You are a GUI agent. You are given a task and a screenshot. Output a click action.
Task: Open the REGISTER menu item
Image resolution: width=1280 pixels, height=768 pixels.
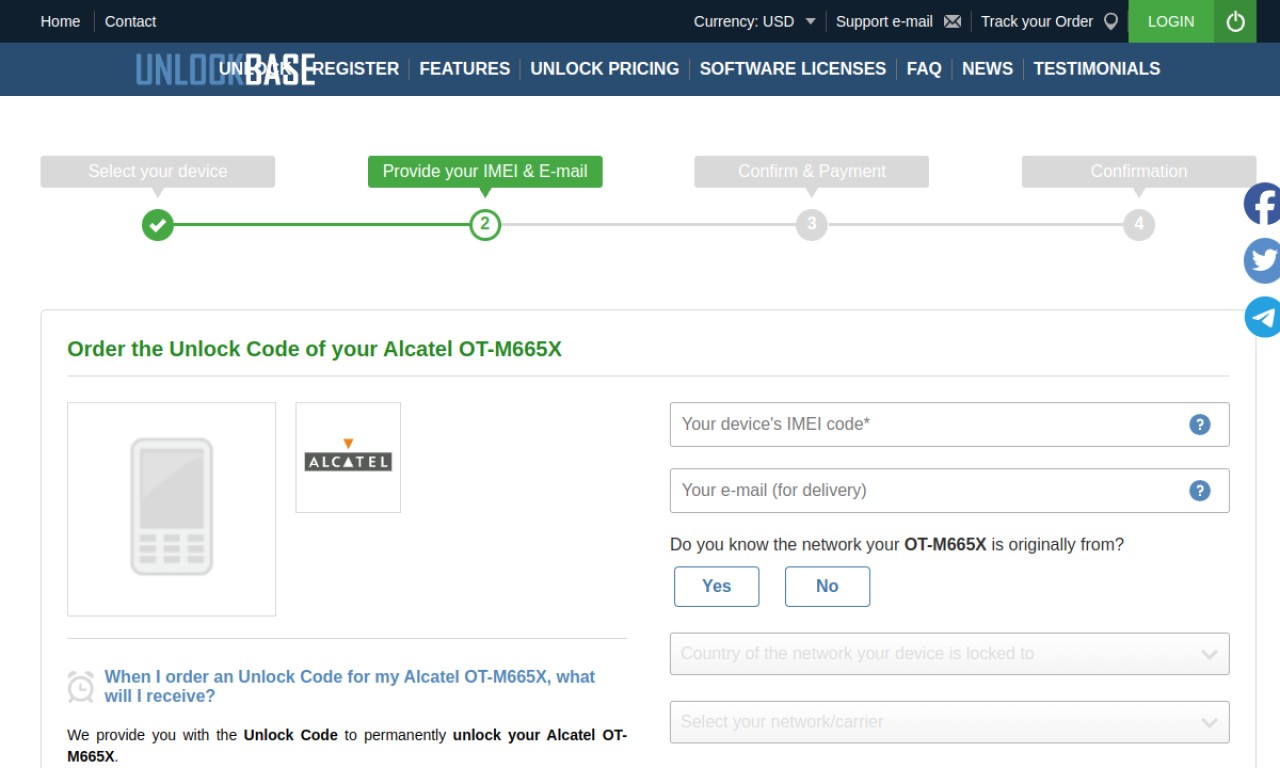click(x=357, y=69)
